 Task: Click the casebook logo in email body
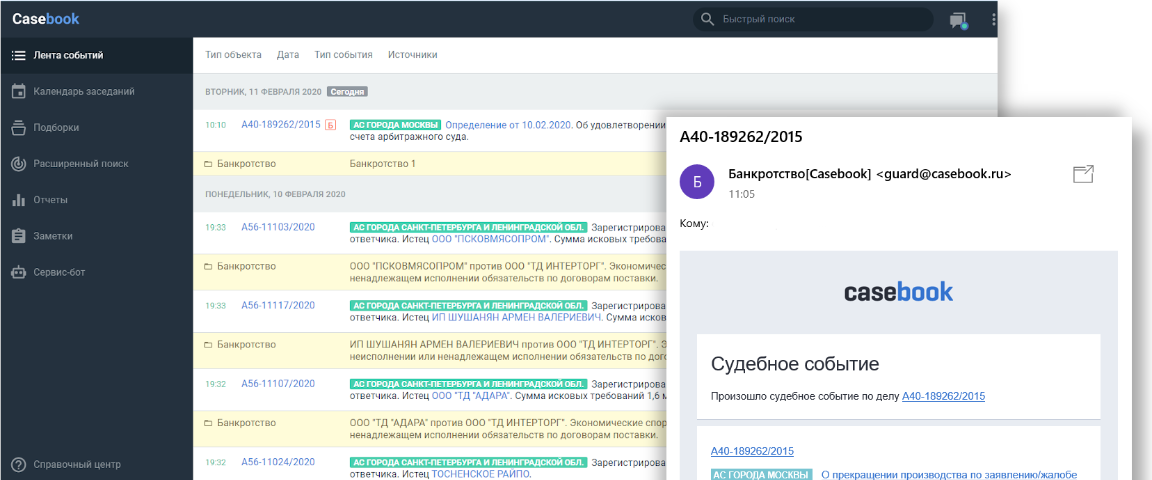pyautogui.click(x=899, y=292)
